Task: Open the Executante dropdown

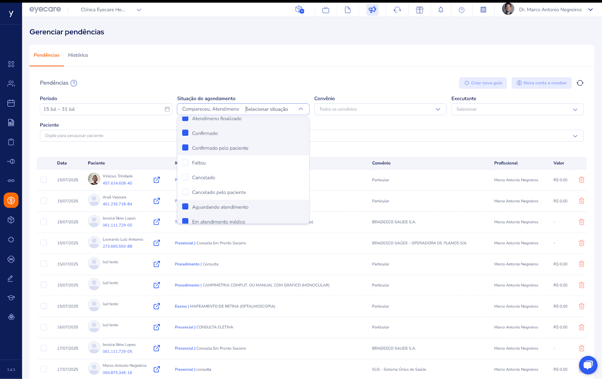Action: (517, 109)
